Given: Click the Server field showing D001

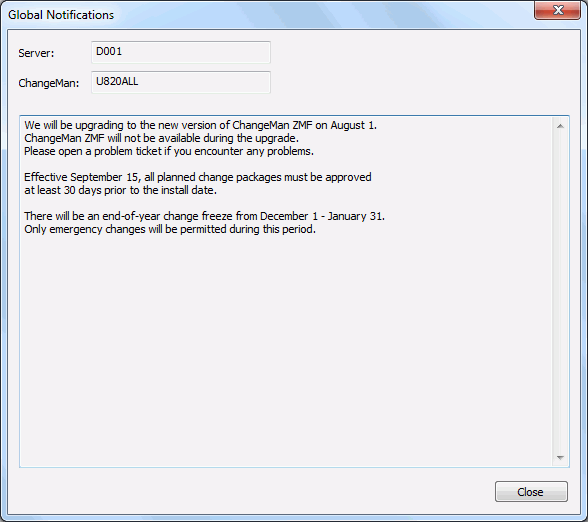Looking at the screenshot, I should click(181, 52).
